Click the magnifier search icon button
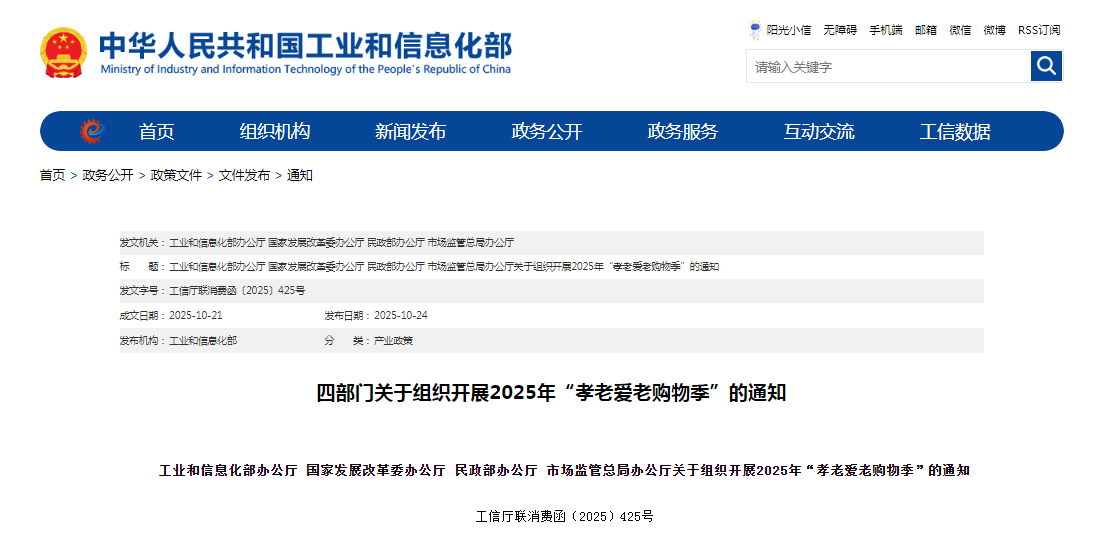This screenshot has height=537, width=1102. [x=1046, y=66]
